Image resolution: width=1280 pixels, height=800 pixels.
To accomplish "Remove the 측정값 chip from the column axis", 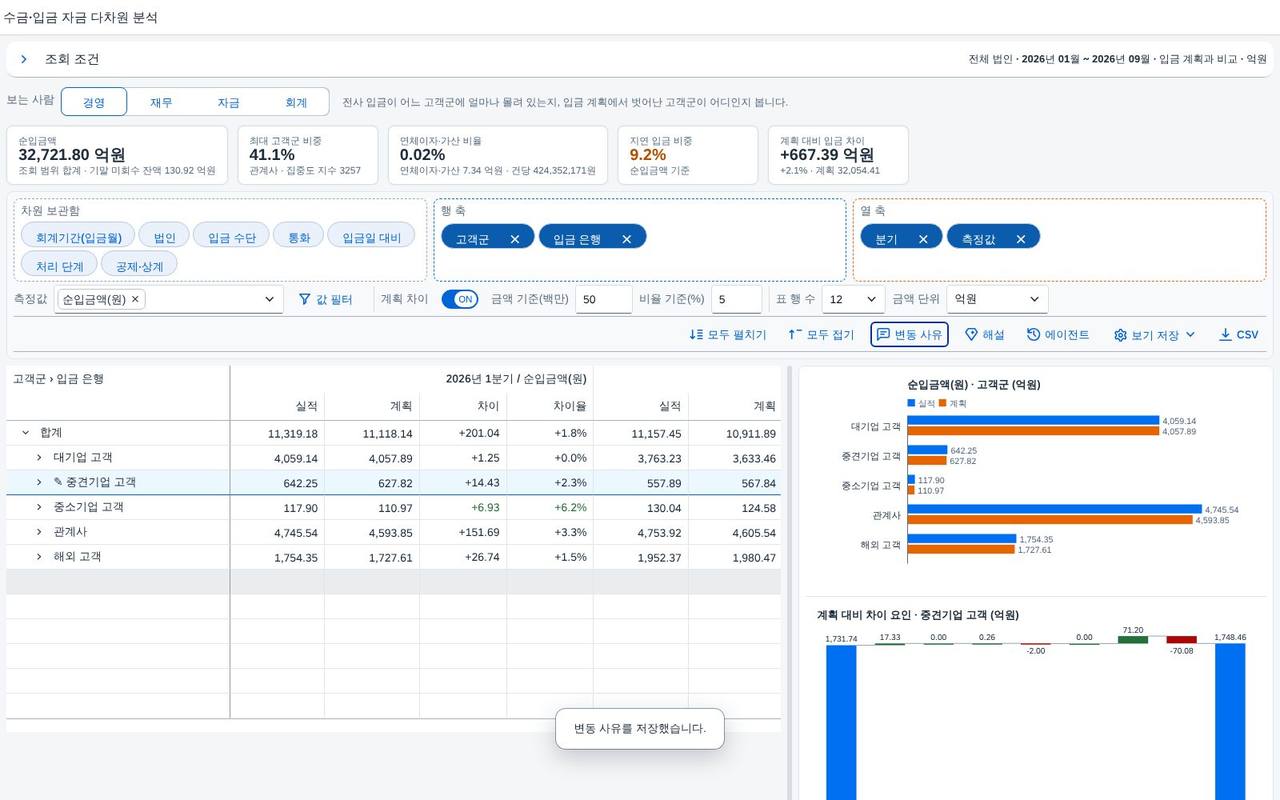I will 1021,239.
